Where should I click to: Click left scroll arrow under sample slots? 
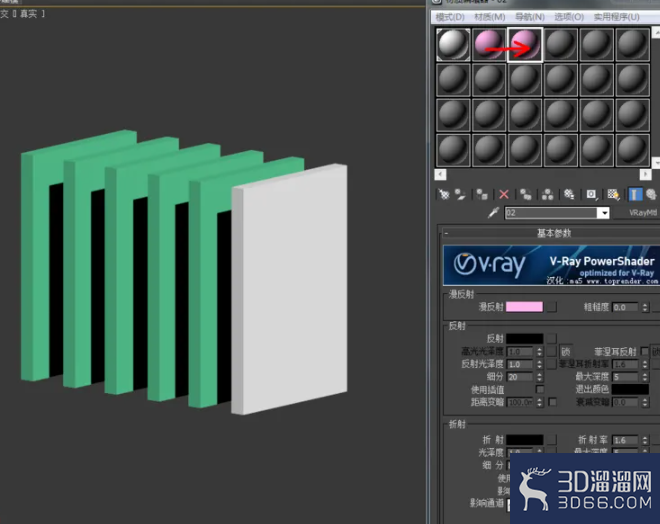[x=440, y=174]
